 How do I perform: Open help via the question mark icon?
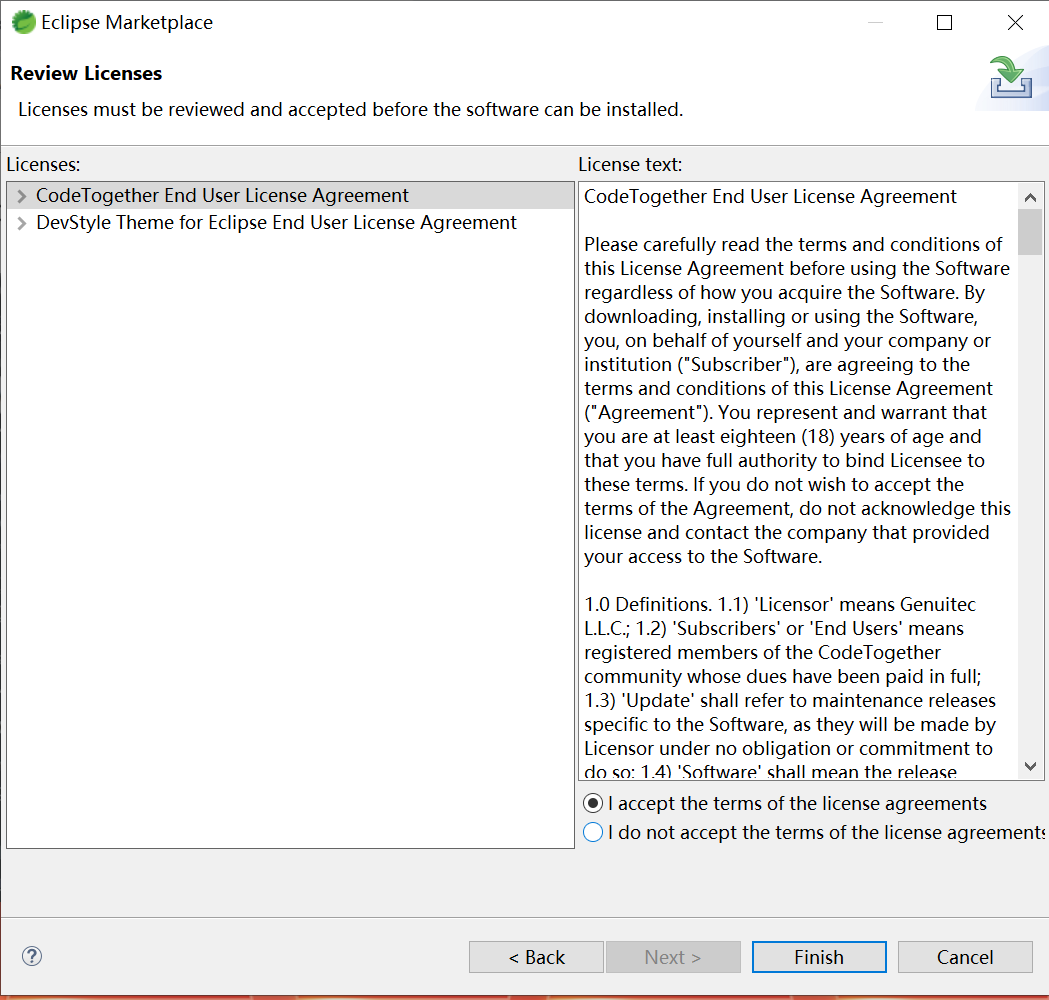coord(32,956)
